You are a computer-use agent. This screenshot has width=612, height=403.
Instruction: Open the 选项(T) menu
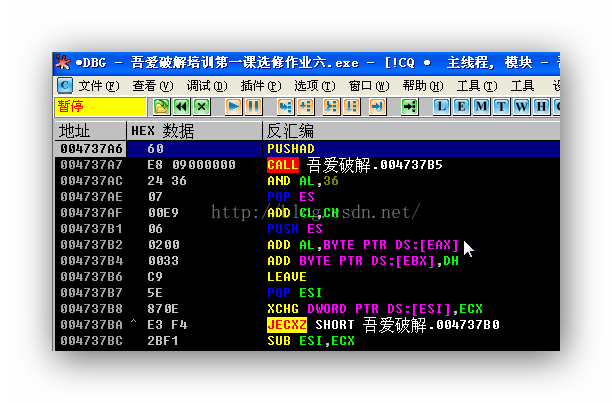pos(315,85)
